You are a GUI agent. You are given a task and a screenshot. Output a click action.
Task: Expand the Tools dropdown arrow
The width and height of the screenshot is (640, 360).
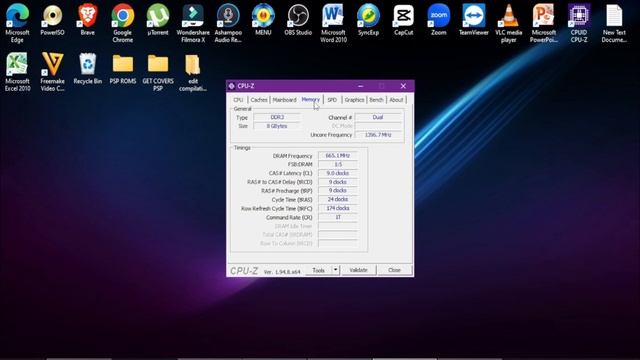[x=336, y=270]
